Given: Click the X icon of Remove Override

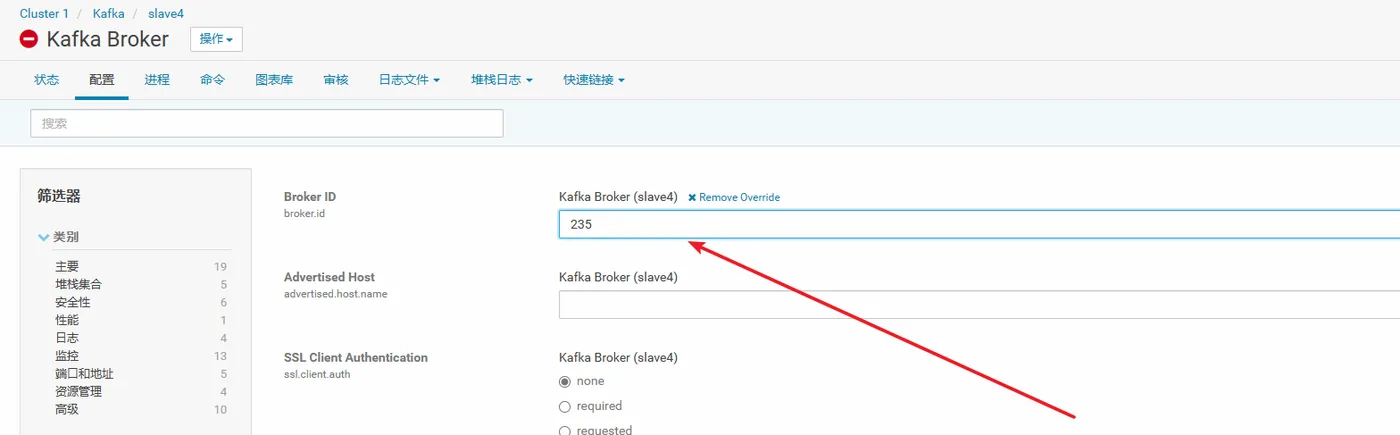Looking at the screenshot, I should coord(692,197).
